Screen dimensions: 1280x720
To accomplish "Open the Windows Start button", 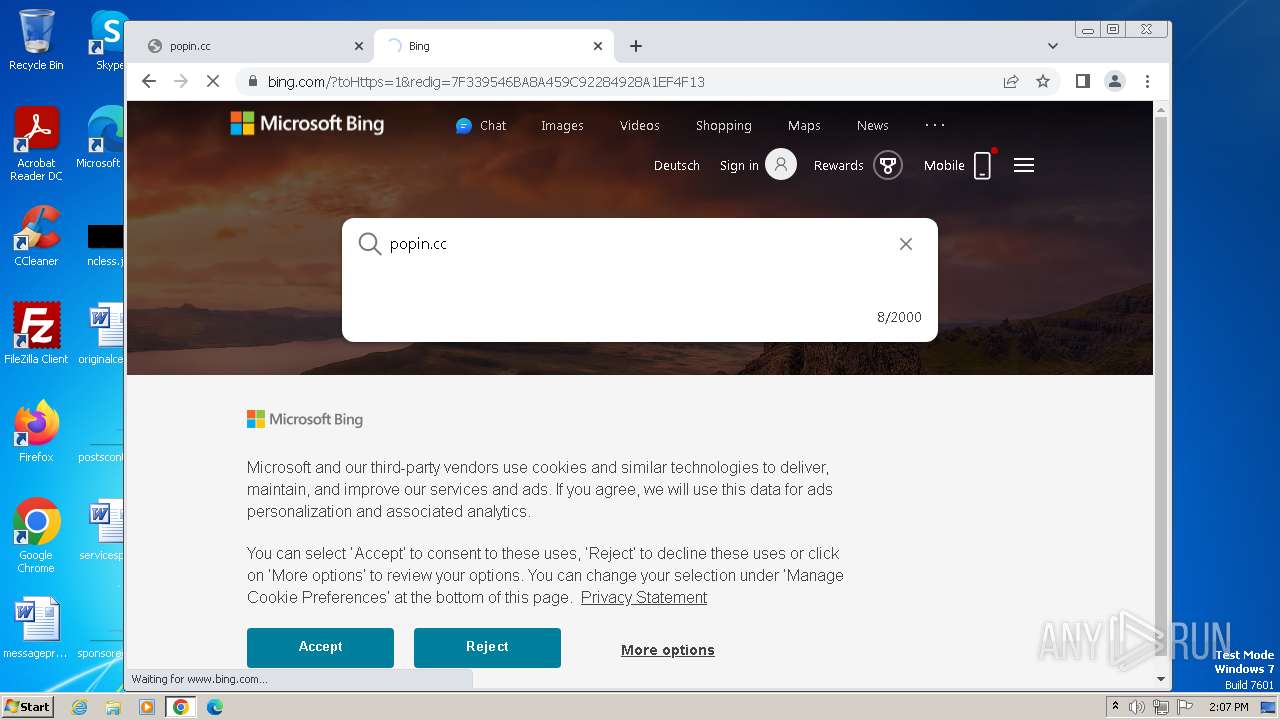I will coord(28,706).
